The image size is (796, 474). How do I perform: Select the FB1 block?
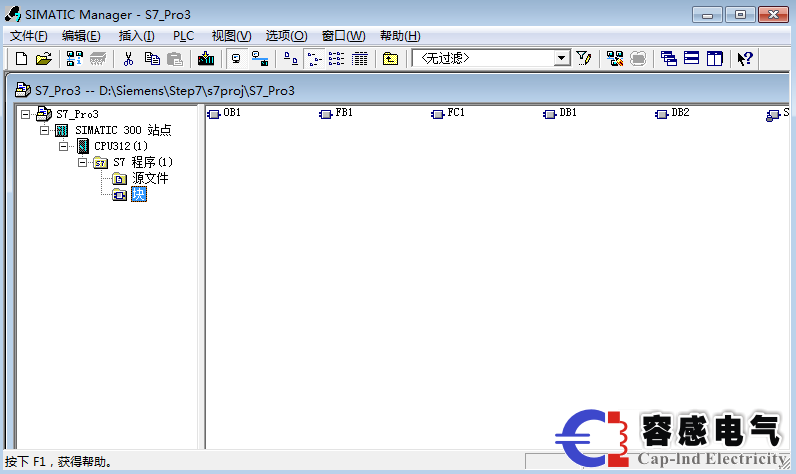tap(337, 113)
